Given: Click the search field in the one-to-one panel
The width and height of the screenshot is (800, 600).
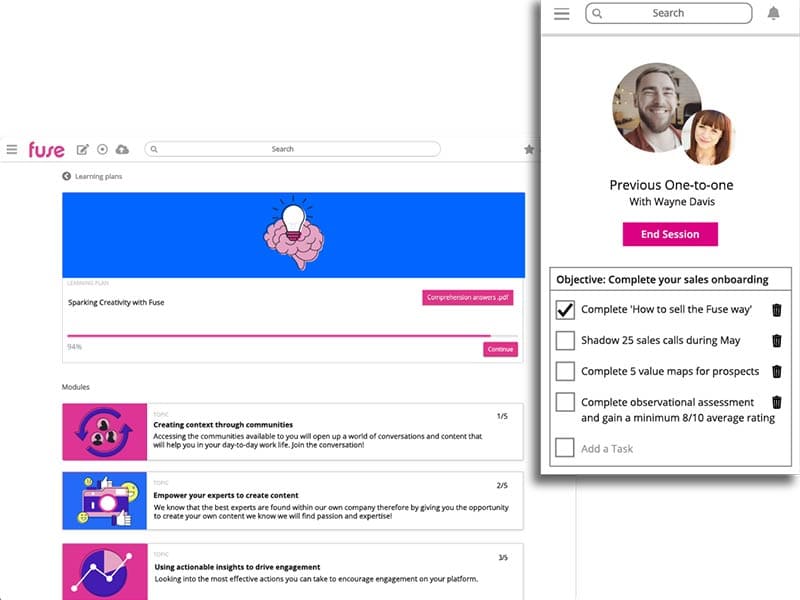Looking at the screenshot, I should (x=668, y=13).
